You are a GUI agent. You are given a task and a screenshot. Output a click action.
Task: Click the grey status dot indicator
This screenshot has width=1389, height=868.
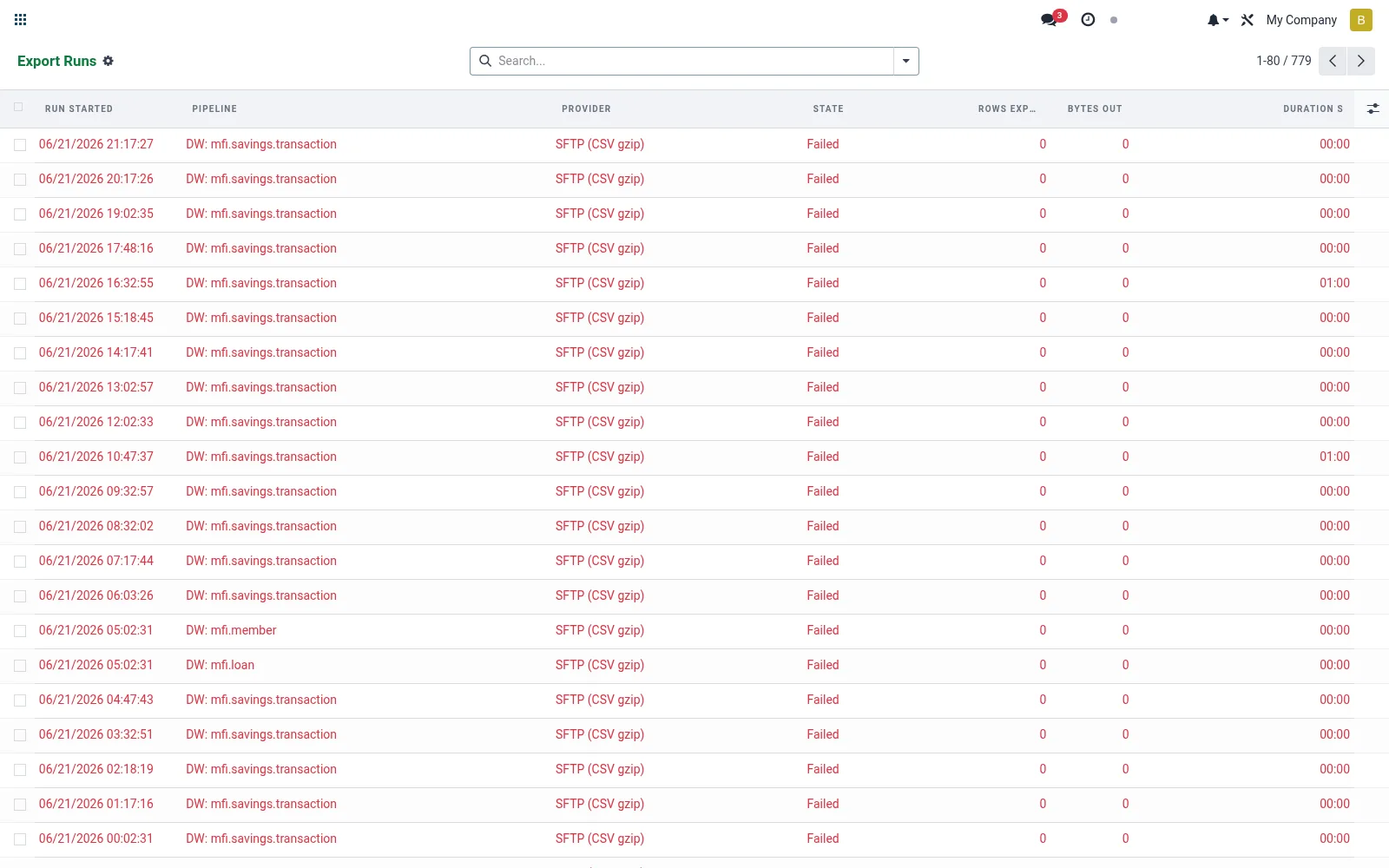[1114, 20]
